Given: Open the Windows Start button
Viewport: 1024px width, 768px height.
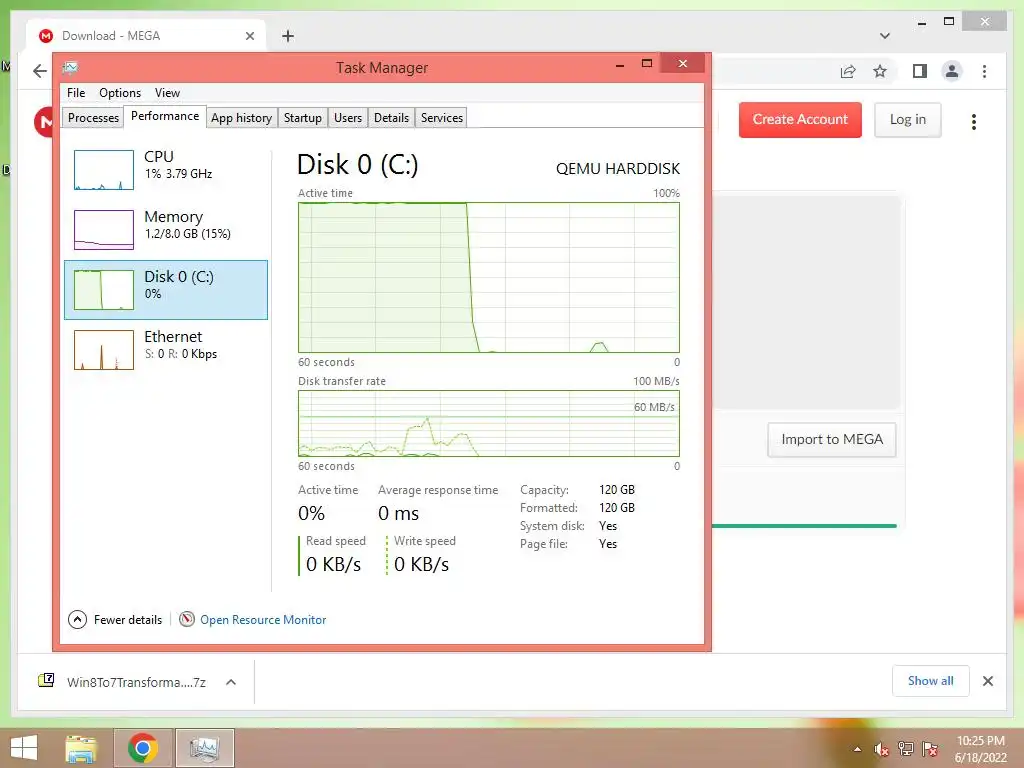Looking at the screenshot, I should pos(24,748).
